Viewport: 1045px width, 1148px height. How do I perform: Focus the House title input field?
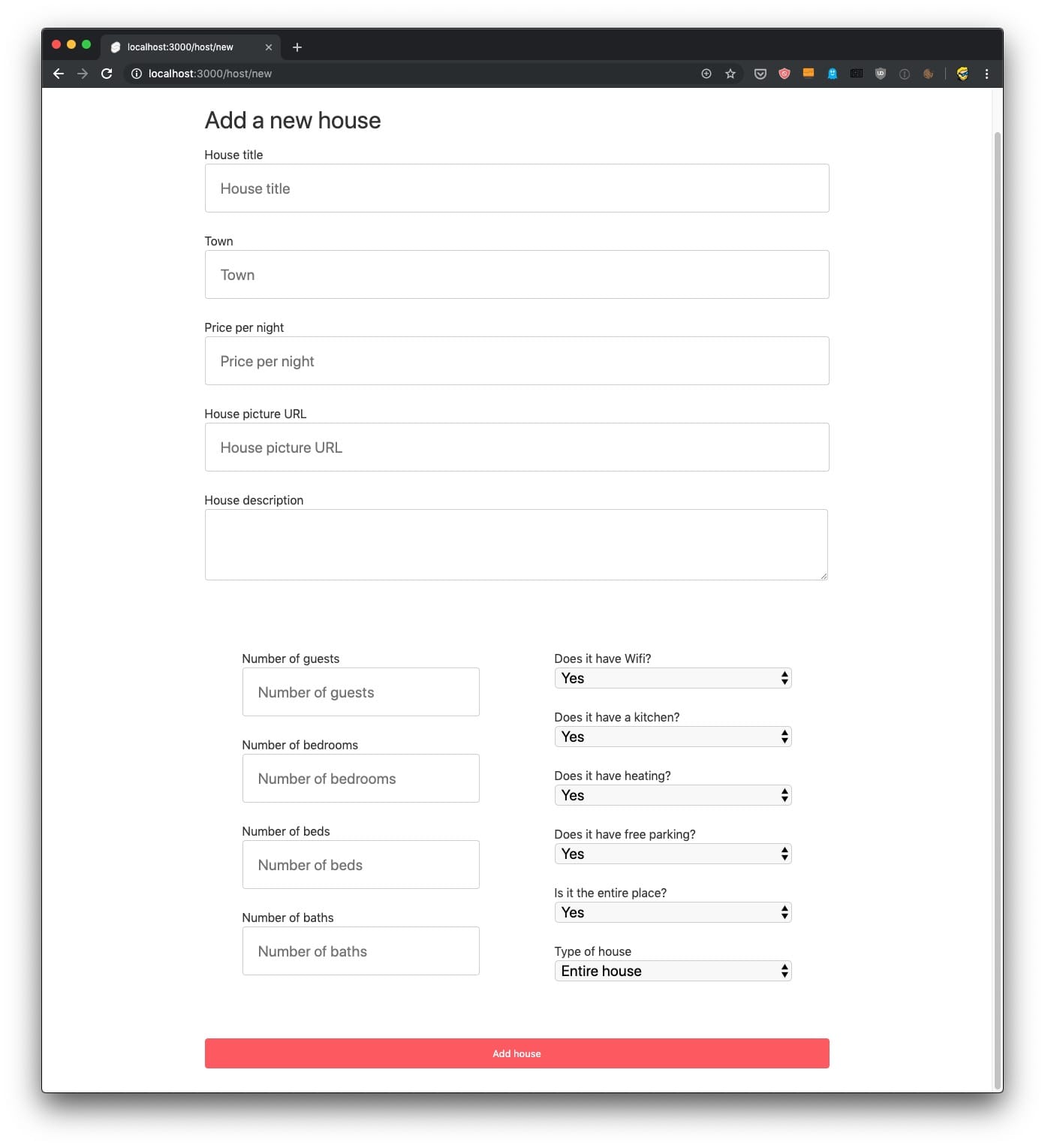point(516,188)
